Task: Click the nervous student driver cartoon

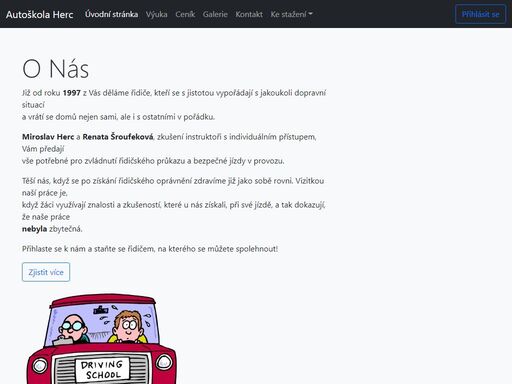Action: tap(128, 326)
